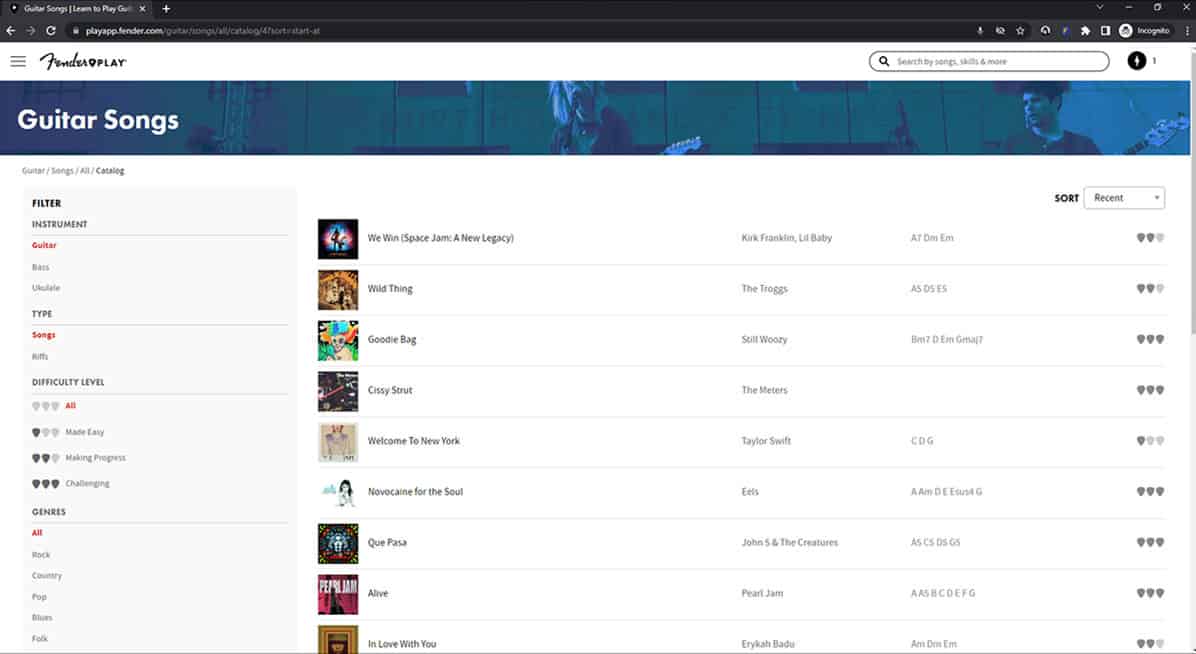The image size is (1196, 654).
Task: Open song We Win (Space Jam: A New Legacy)
Action: (440, 238)
